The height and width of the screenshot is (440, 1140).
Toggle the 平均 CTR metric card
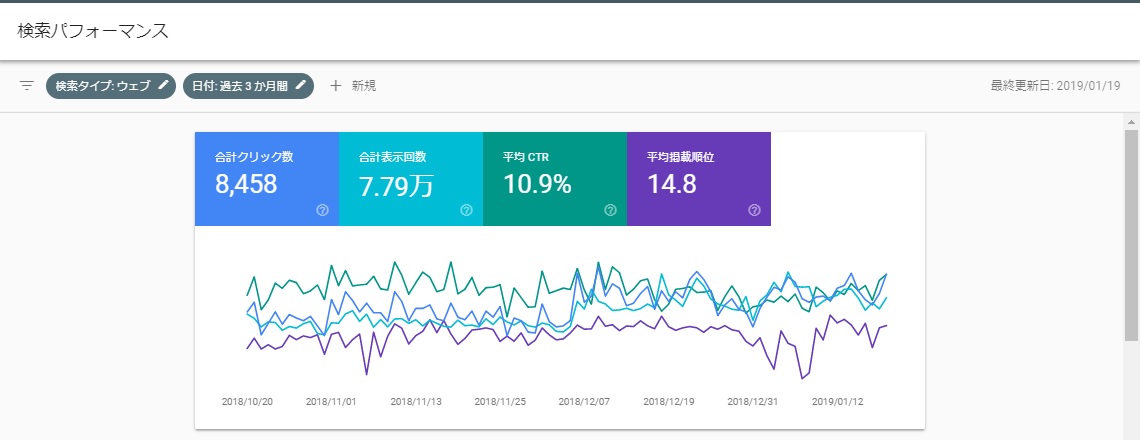pyautogui.click(x=555, y=179)
